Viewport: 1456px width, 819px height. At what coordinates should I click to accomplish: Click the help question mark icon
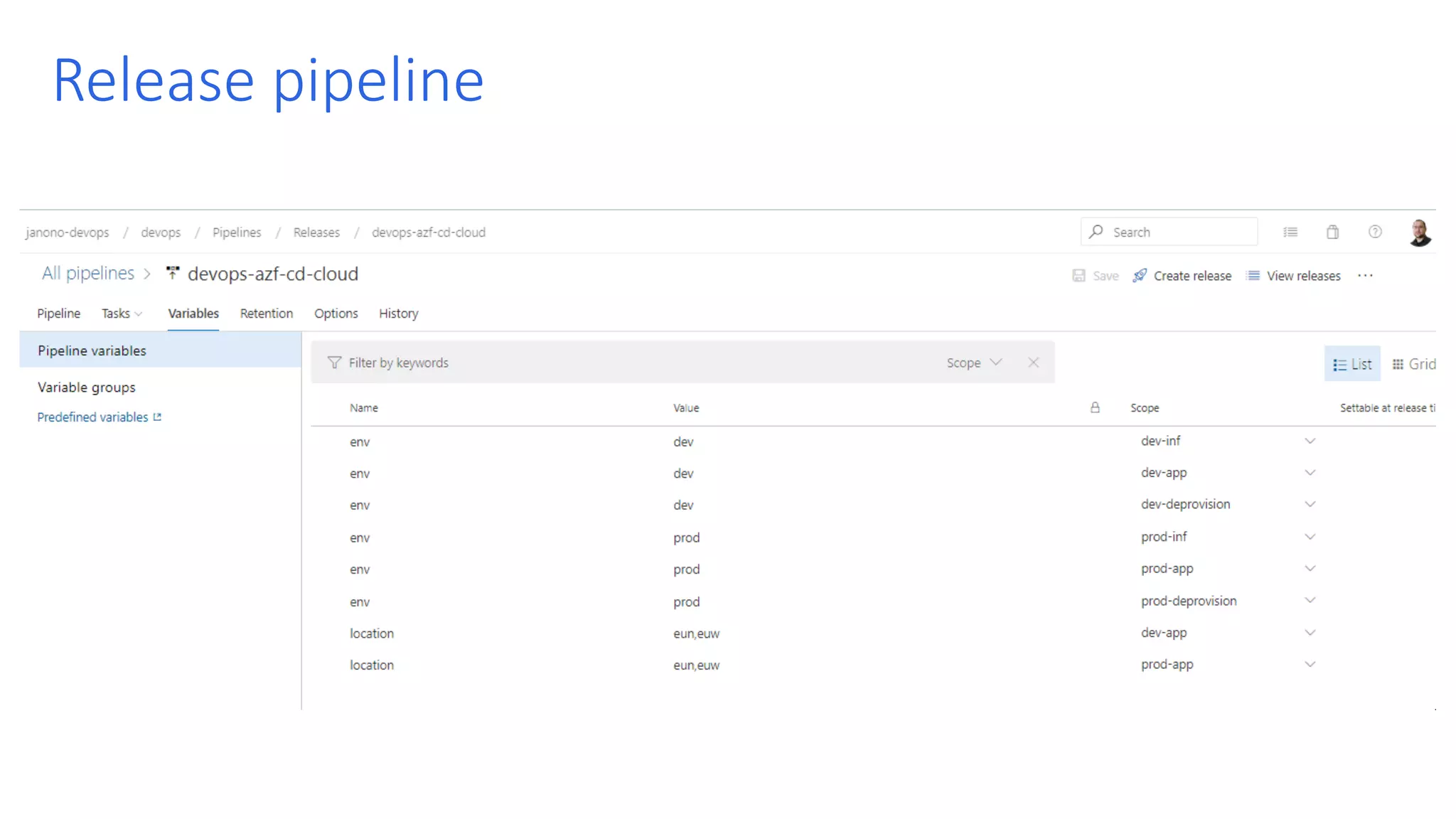pos(1375,232)
